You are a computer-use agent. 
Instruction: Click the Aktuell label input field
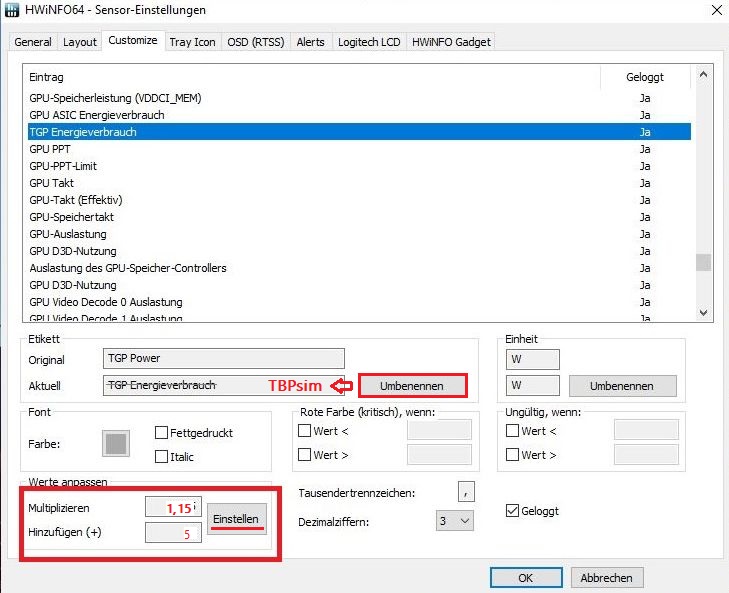(x=224, y=386)
